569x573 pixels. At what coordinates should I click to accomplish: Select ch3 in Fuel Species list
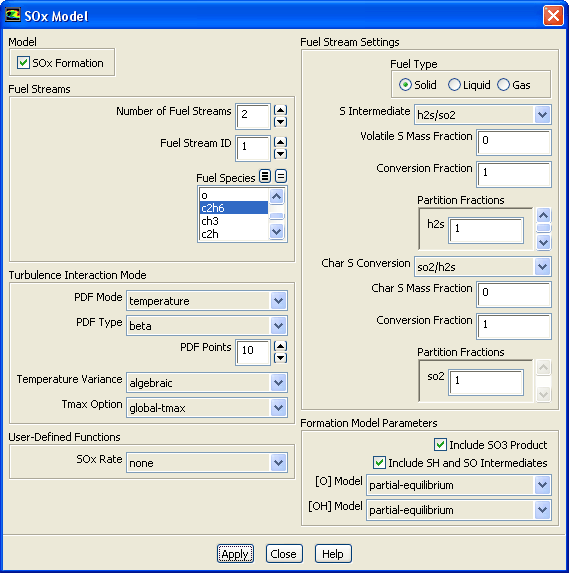(x=234, y=221)
